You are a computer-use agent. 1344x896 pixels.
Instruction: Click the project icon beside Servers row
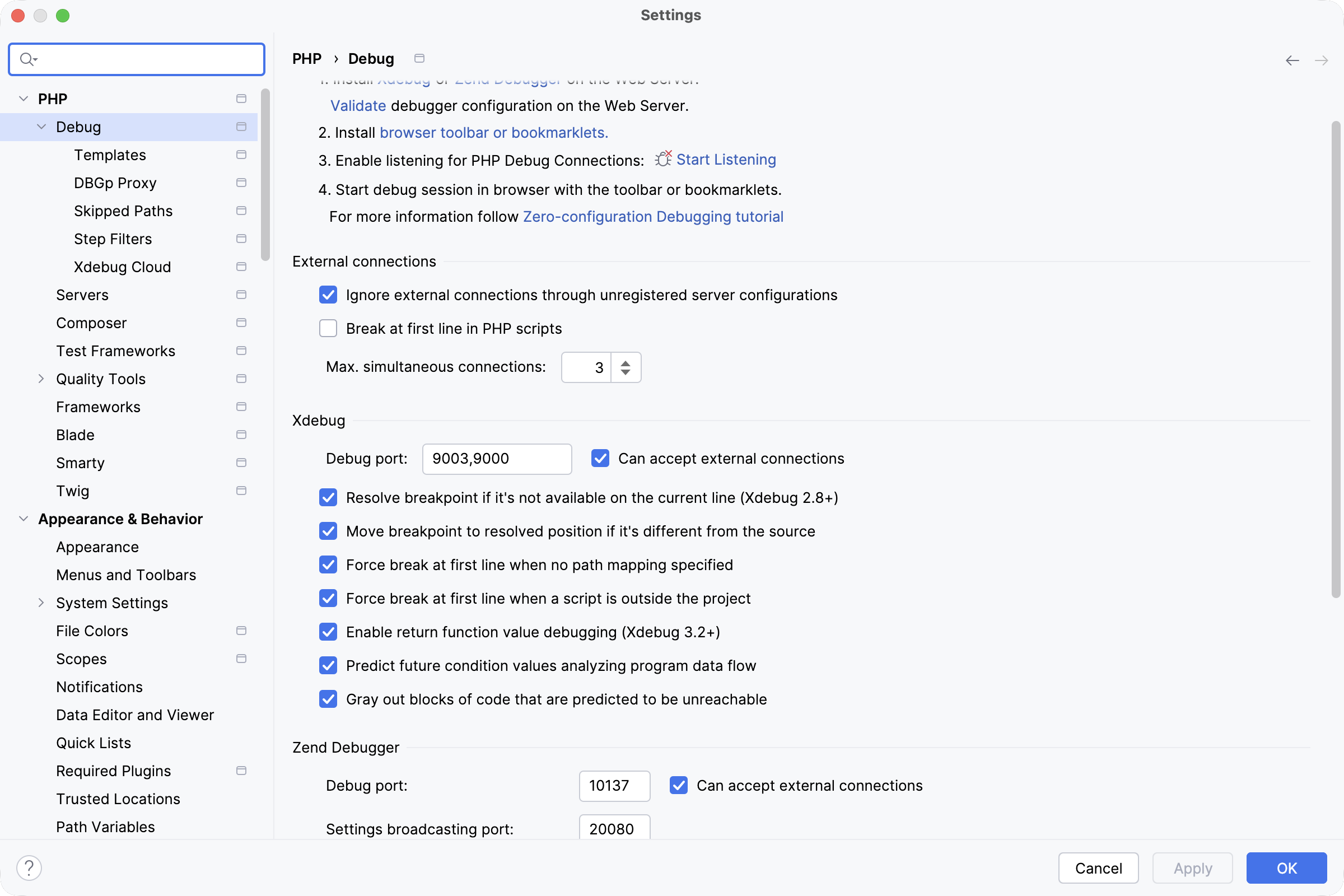(x=241, y=295)
